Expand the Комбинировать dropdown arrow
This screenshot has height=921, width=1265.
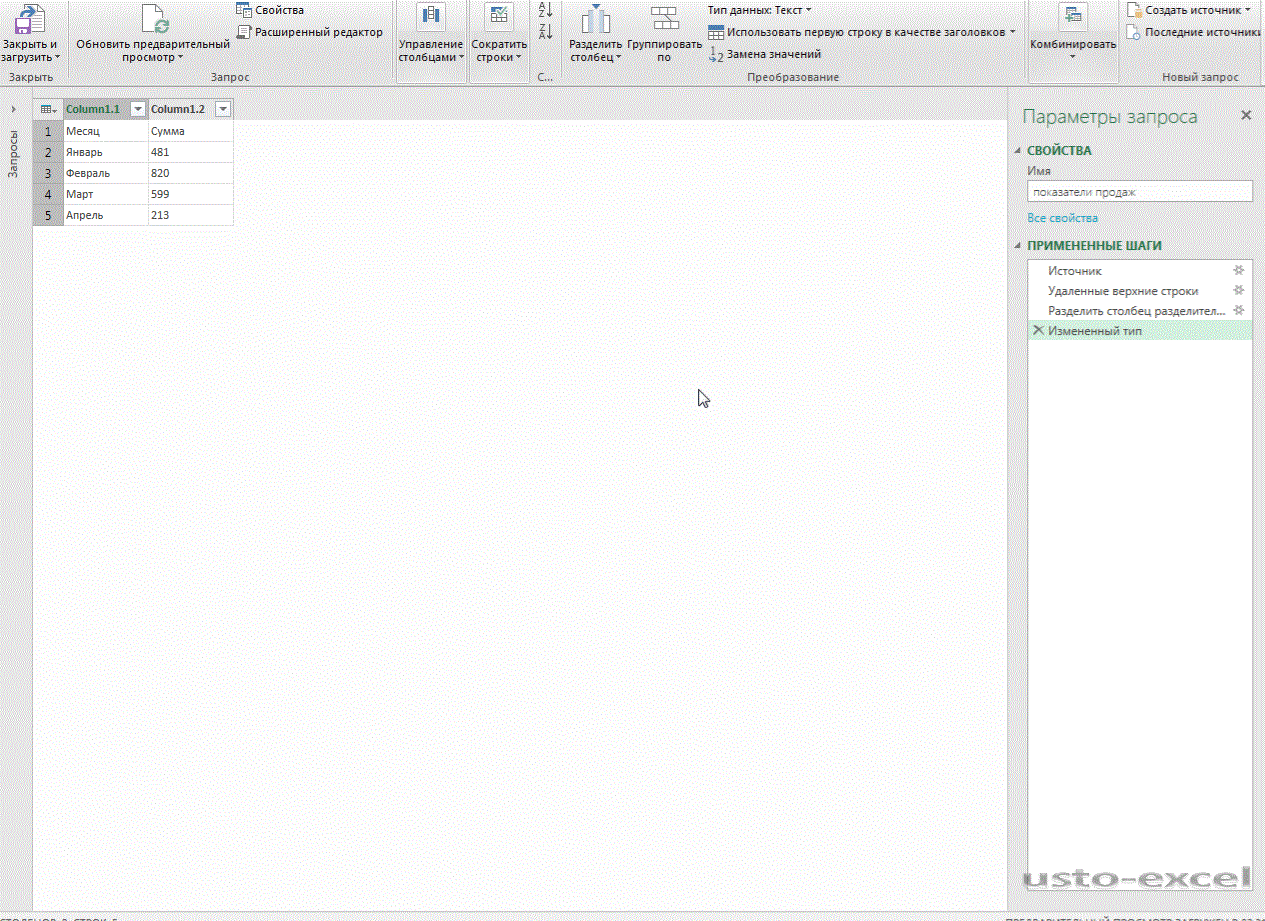(x=1073, y=58)
